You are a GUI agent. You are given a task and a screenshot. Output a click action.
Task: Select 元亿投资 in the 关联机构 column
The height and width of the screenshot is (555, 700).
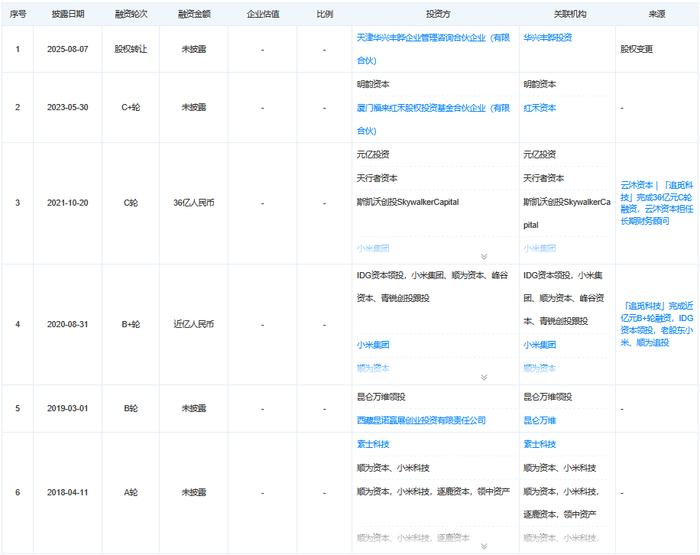pyautogui.click(x=540, y=154)
